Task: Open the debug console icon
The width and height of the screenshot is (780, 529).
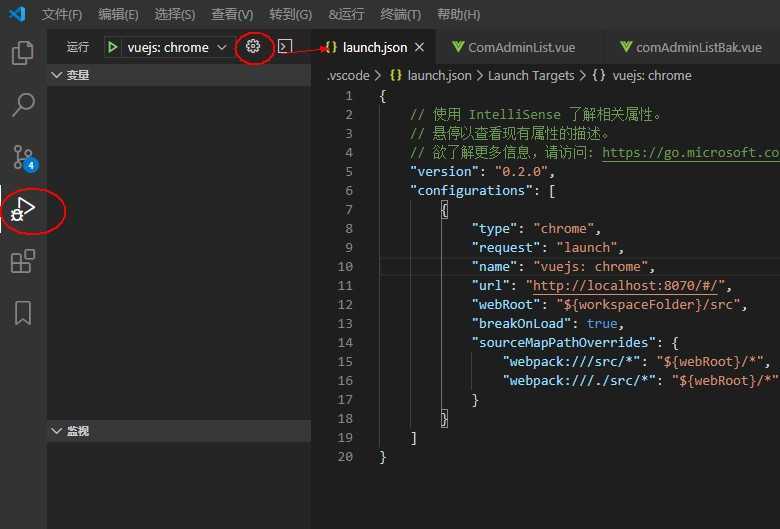Action: tap(285, 47)
